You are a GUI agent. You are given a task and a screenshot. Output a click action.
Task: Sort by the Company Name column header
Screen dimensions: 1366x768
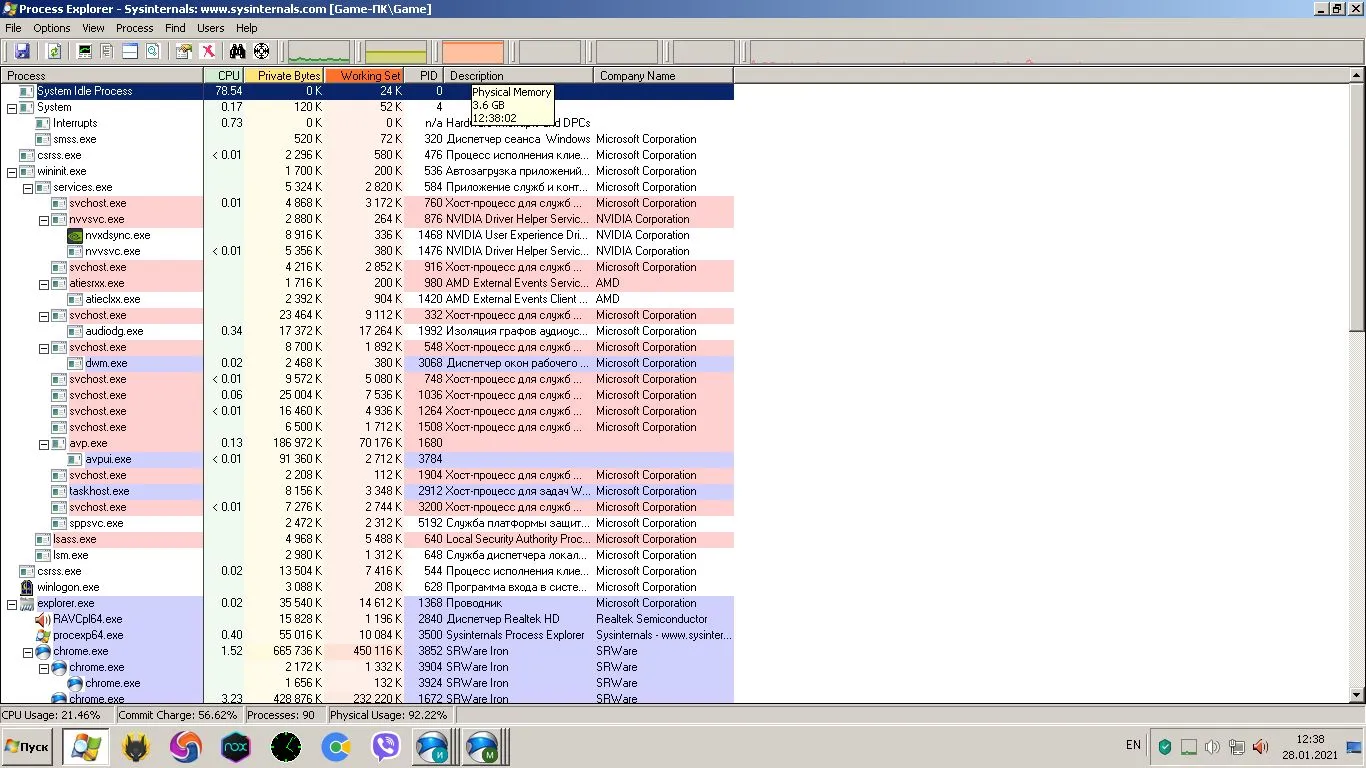tap(663, 76)
